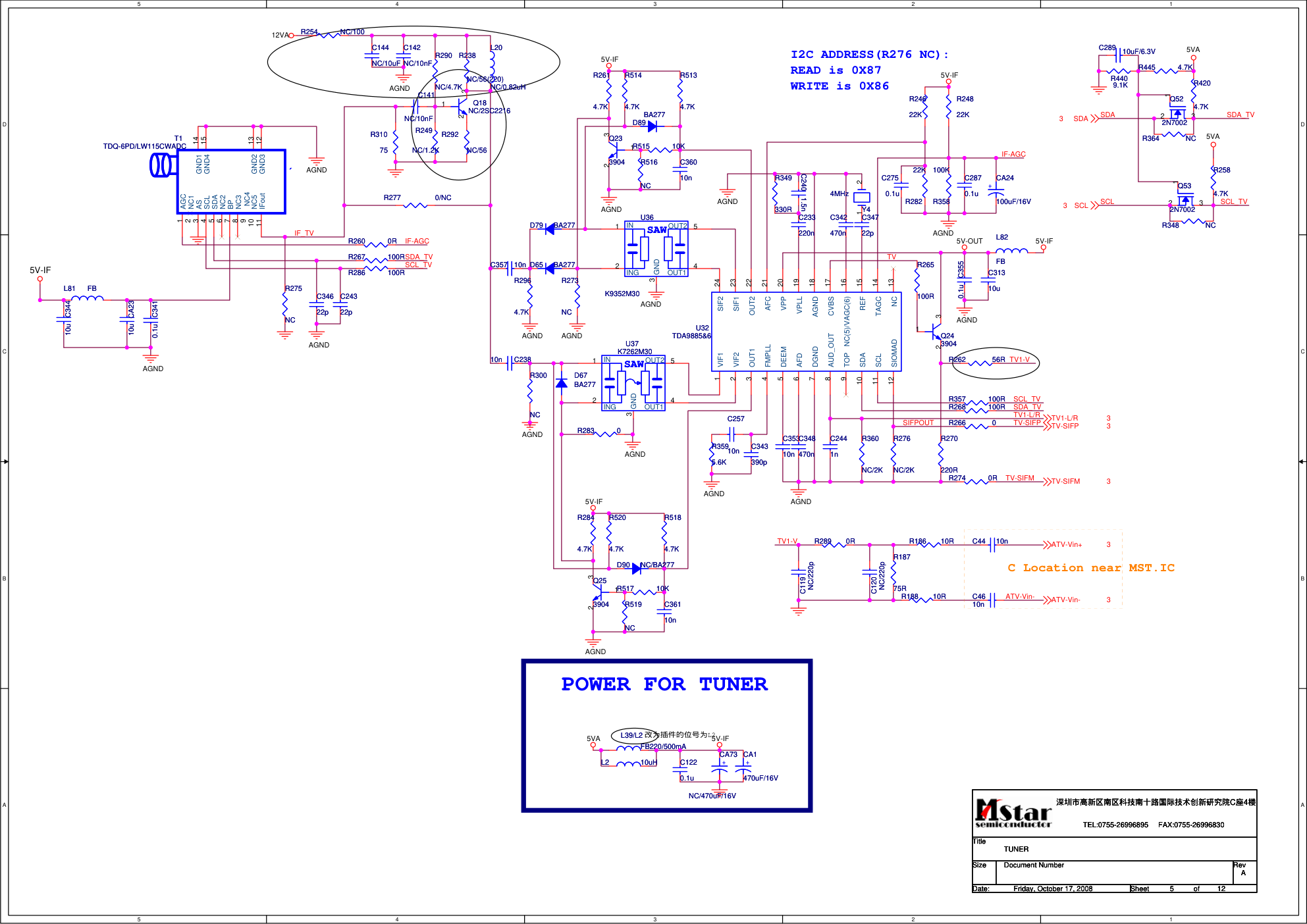Click the '4MHz' crystal value
The image size is (1307, 924).
click(839, 193)
